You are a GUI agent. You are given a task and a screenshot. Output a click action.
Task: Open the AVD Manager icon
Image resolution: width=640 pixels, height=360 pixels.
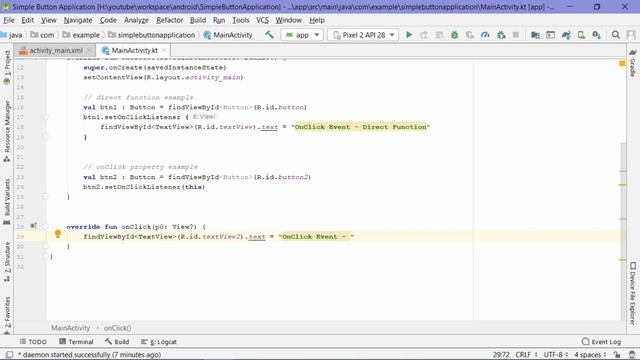(x=581, y=35)
